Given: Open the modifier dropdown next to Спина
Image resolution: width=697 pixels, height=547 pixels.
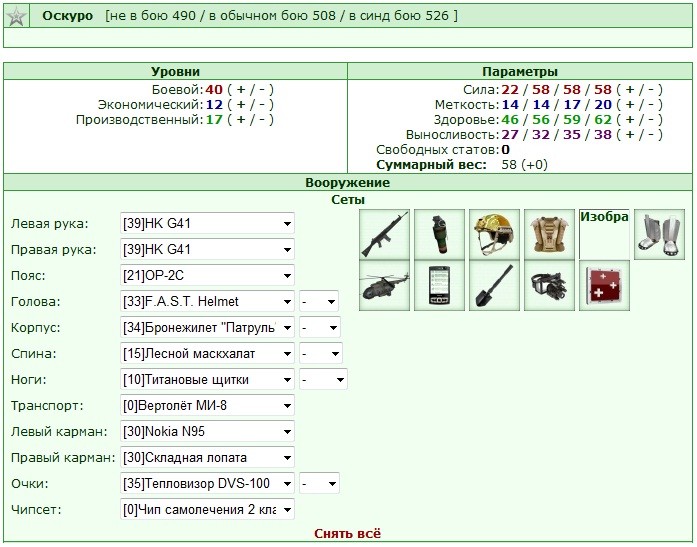Looking at the screenshot, I should tap(320, 354).
